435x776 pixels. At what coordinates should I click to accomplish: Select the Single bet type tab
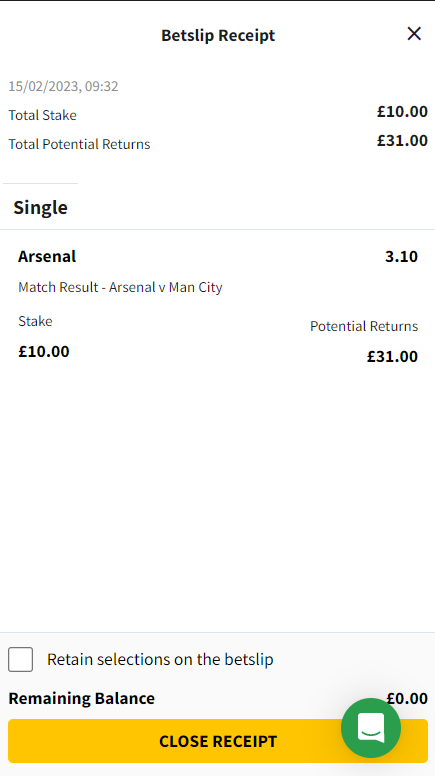(41, 207)
